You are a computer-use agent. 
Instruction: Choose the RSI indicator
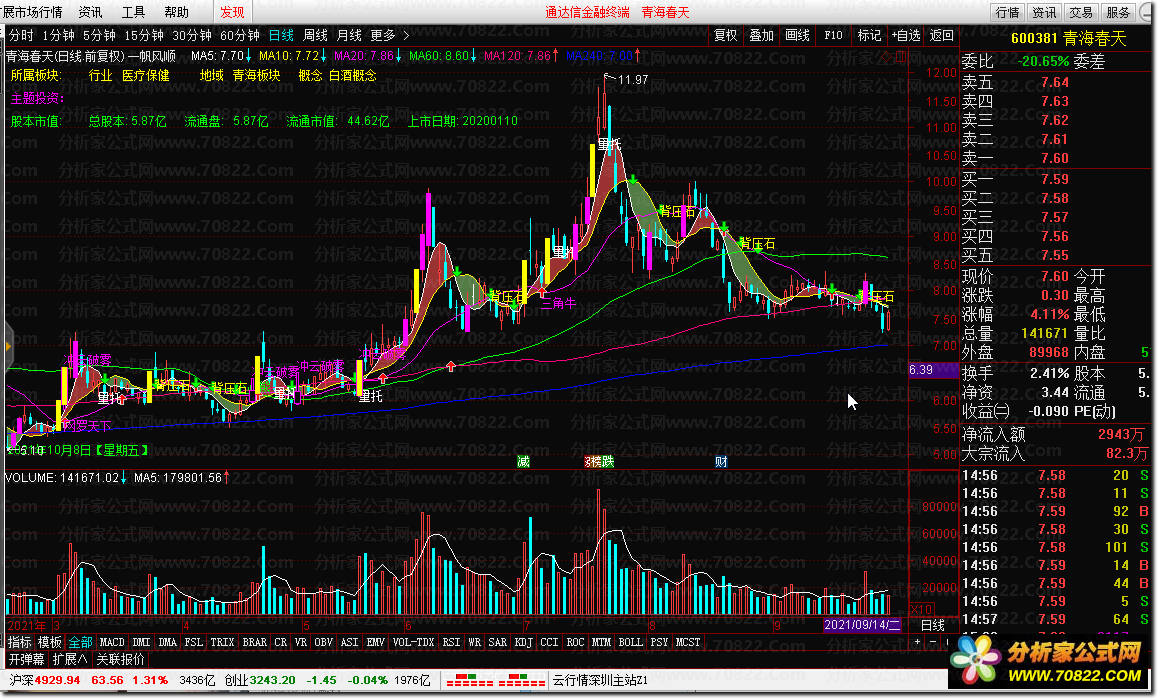[451, 642]
